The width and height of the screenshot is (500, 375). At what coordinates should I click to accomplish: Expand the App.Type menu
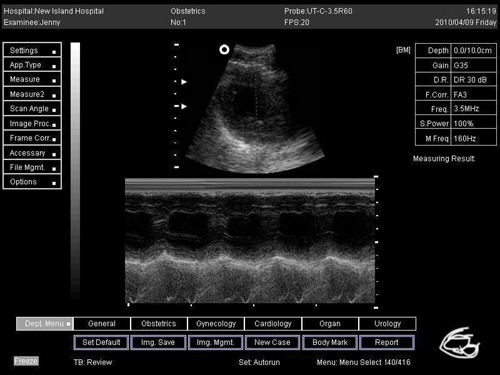point(32,65)
